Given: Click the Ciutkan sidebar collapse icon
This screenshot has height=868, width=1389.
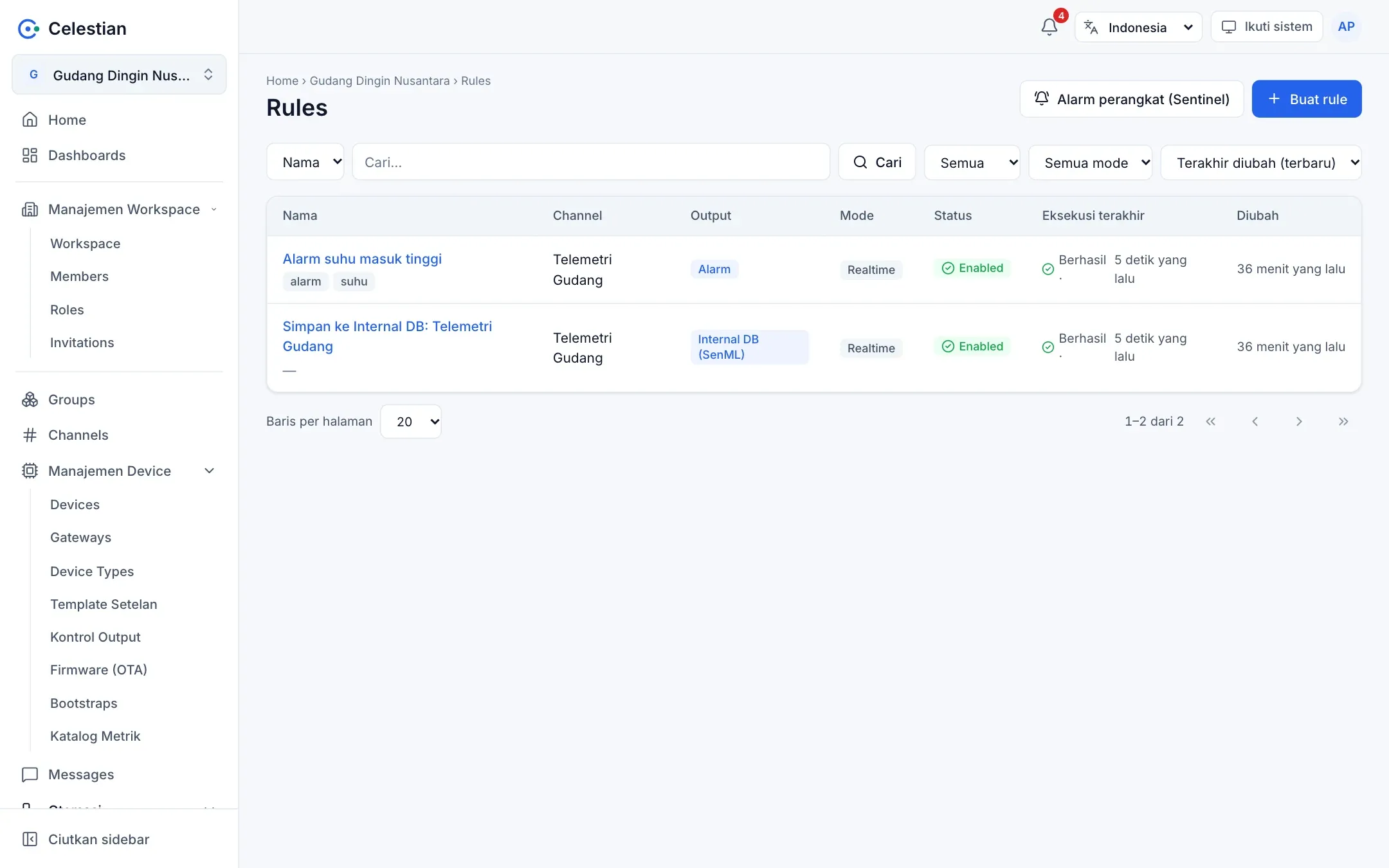Looking at the screenshot, I should tap(30, 839).
